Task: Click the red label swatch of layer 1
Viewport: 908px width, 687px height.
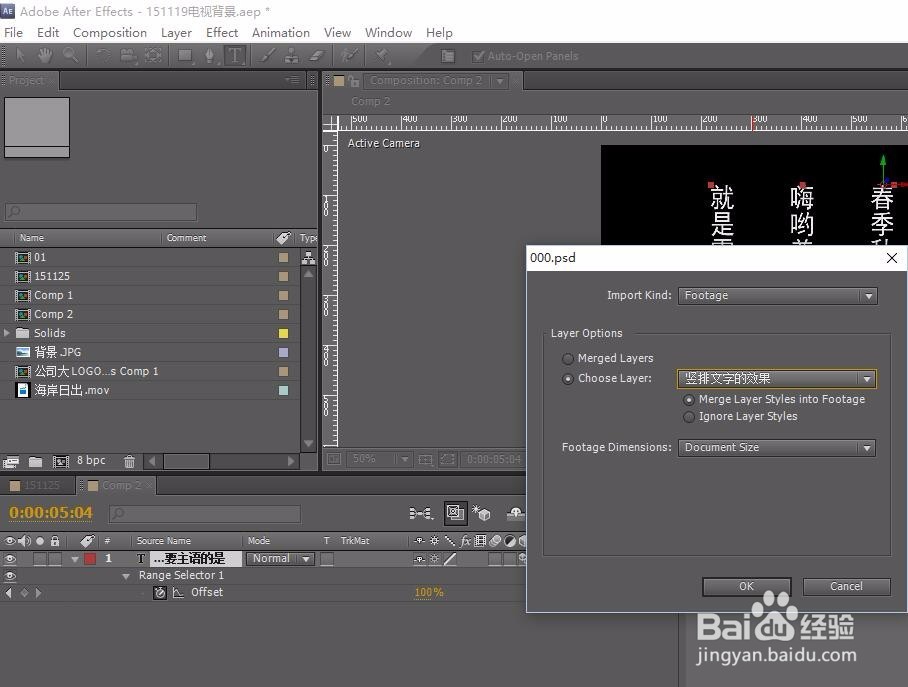Action: (x=90, y=559)
